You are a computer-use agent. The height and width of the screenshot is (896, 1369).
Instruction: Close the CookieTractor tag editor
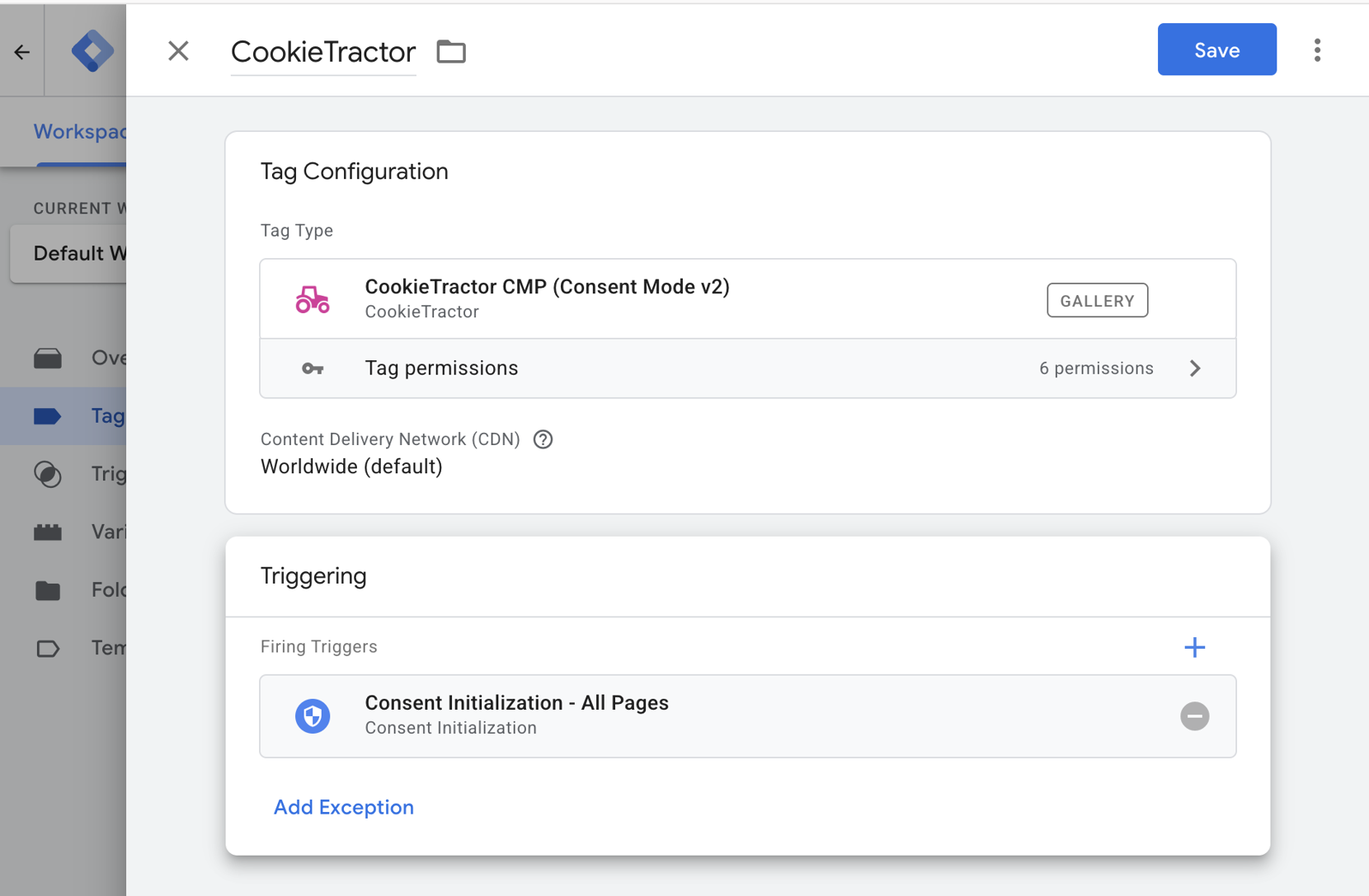click(178, 51)
